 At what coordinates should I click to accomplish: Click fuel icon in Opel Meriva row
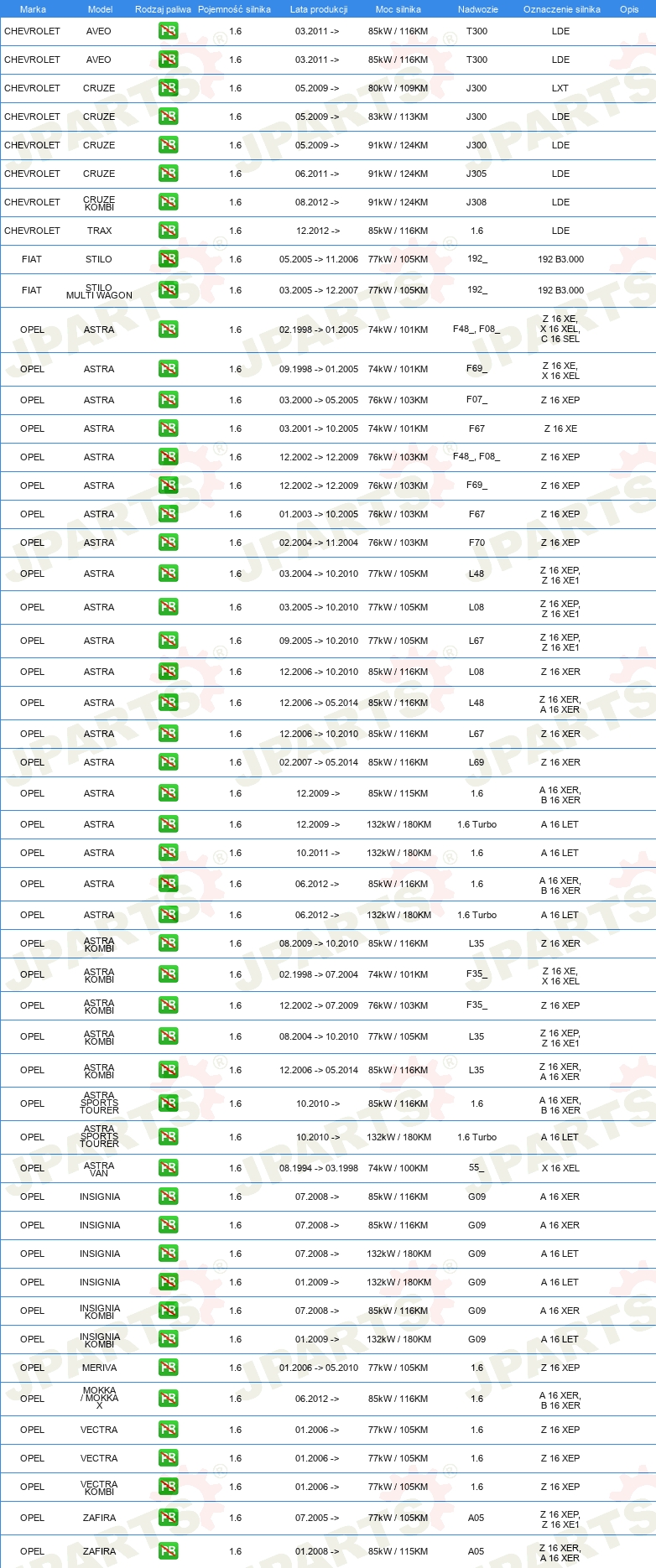(x=168, y=1368)
